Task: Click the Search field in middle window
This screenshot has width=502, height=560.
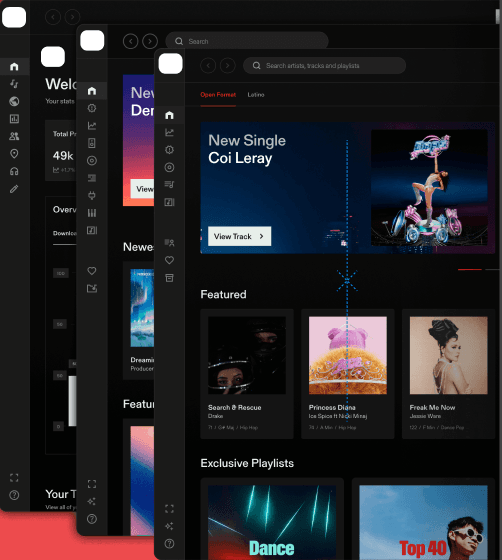Action: 247,41
